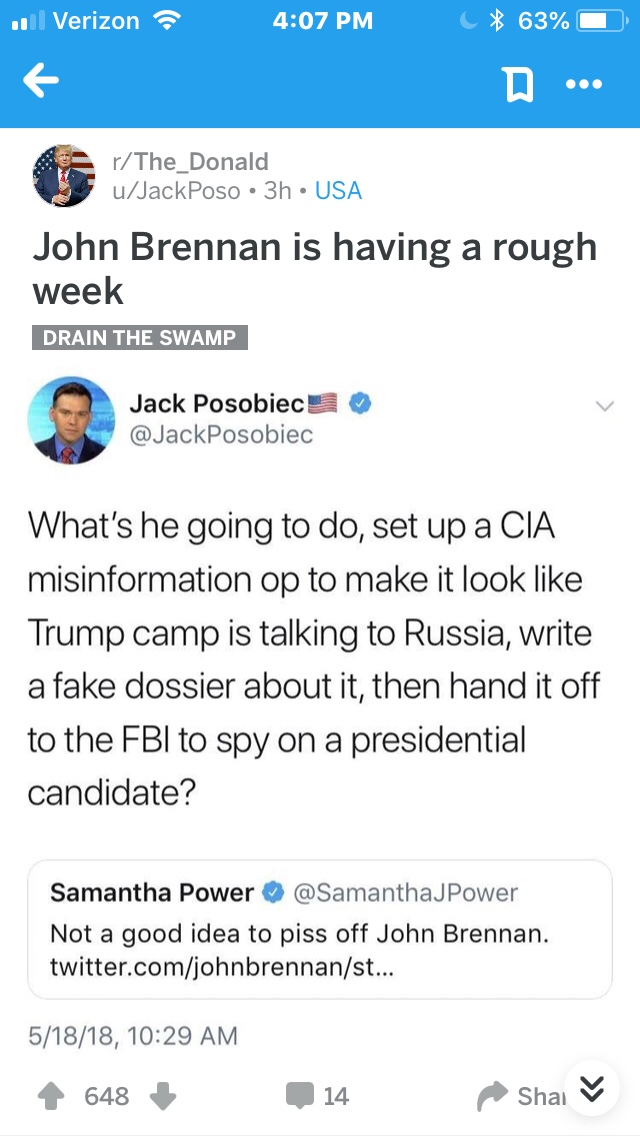The image size is (640, 1136).
Task: Upvote the post
Action: (50, 1096)
